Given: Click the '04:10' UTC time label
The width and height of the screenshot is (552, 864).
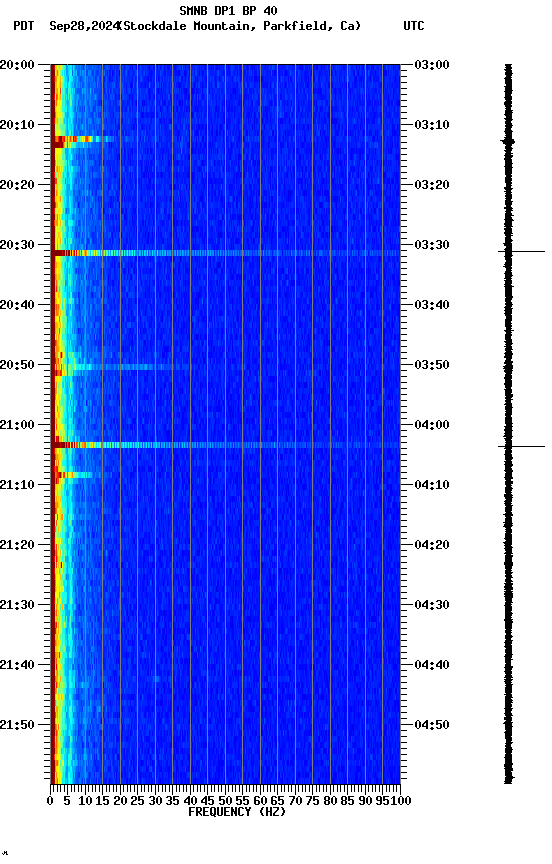Looking at the screenshot, I should tap(432, 485).
